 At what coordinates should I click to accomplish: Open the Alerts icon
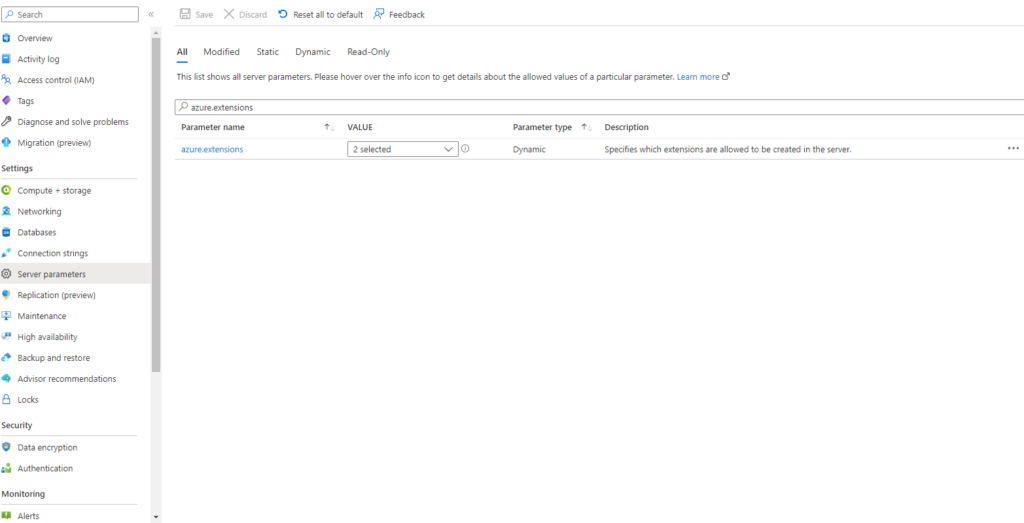[x=7, y=516]
